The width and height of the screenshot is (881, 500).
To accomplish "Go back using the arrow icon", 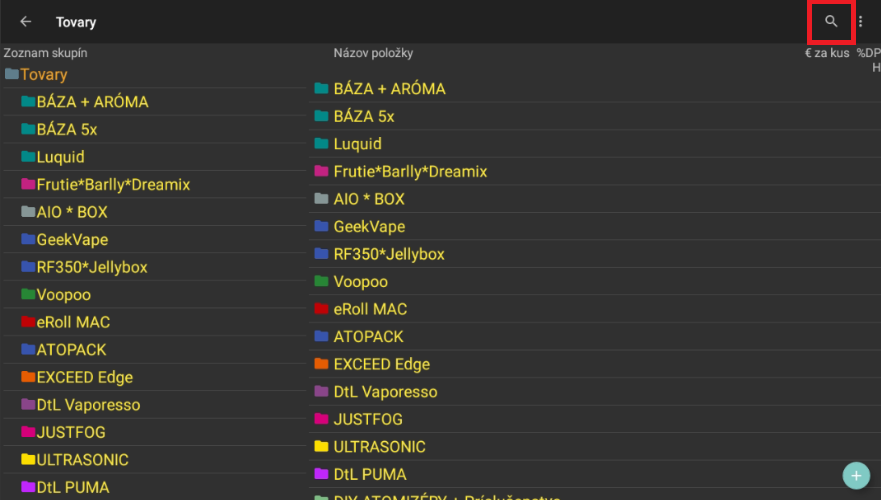I will click(x=26, y=21).
